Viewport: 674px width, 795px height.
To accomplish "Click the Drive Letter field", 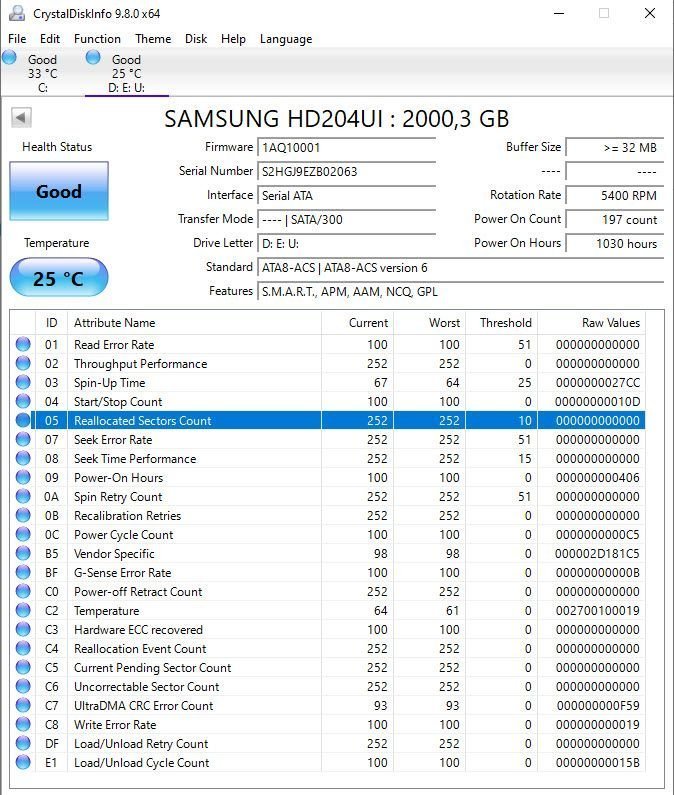I will pyautogui.click(x=347, y=243).
